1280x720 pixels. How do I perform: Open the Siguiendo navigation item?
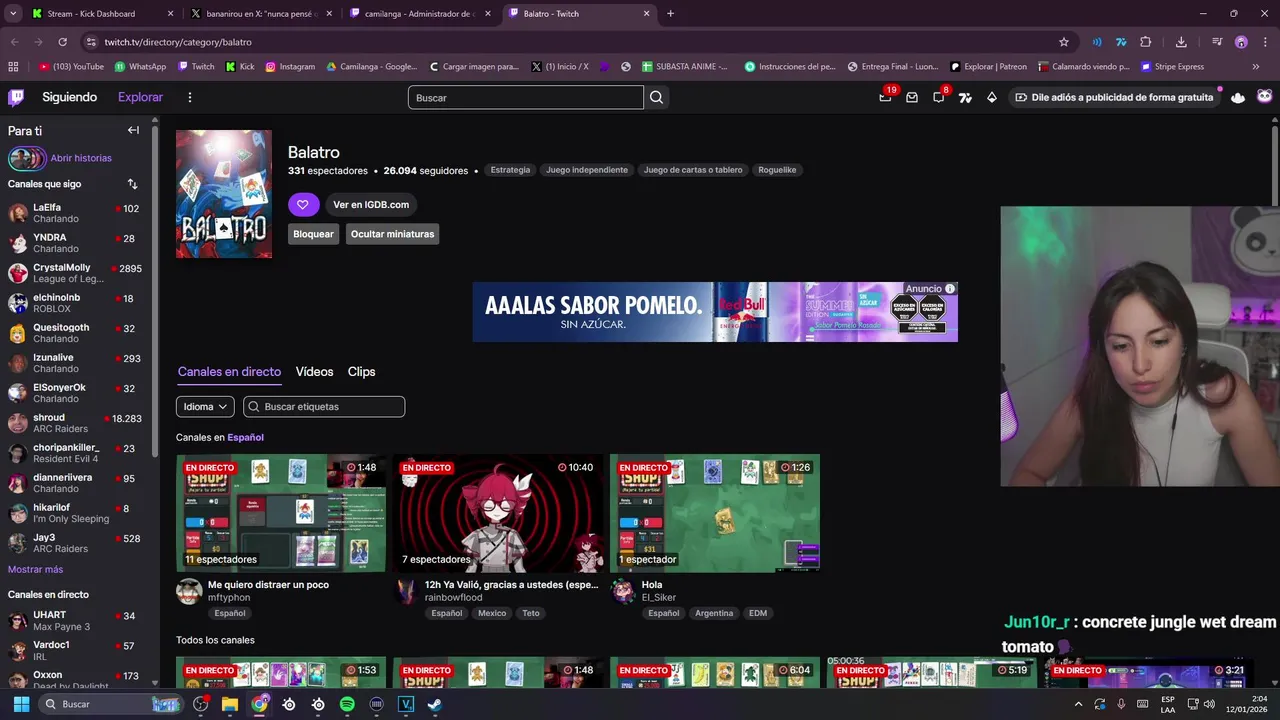(x=69, y=97)
